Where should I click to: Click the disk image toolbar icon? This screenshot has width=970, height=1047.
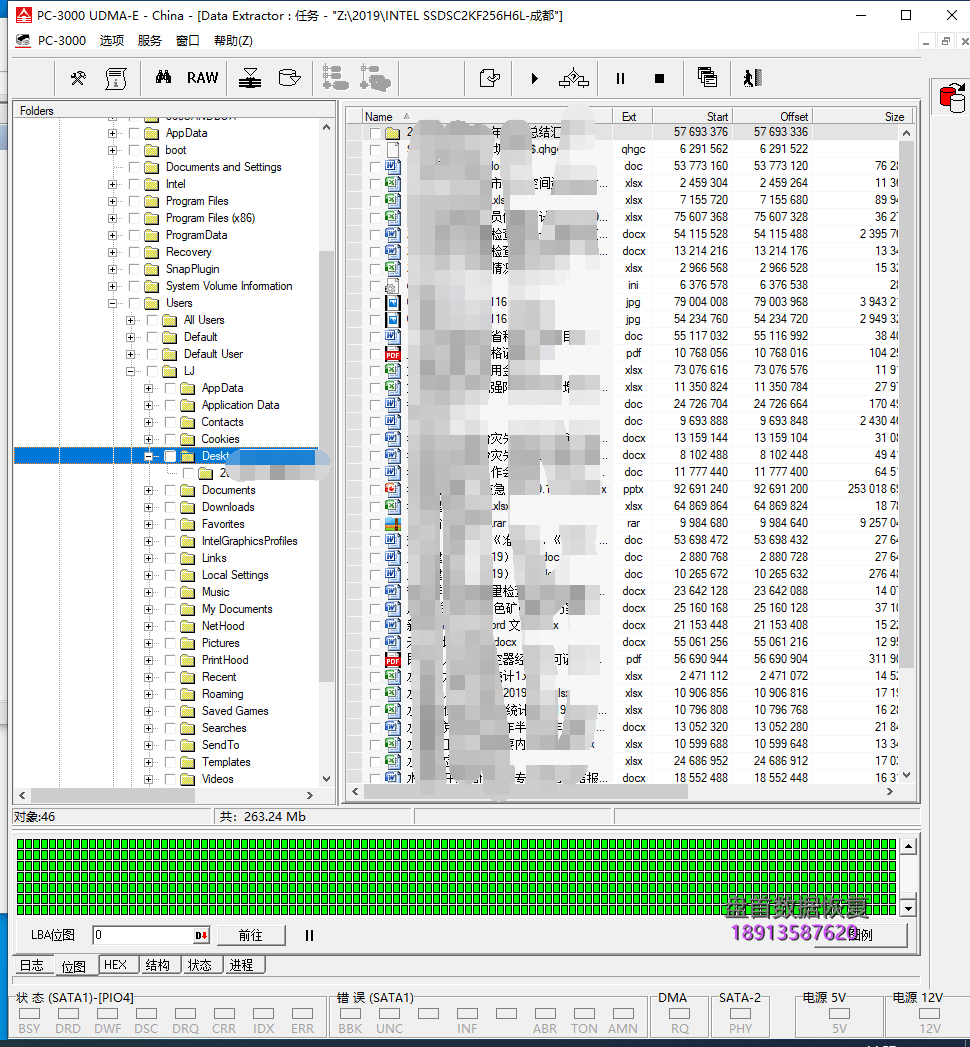289,78
